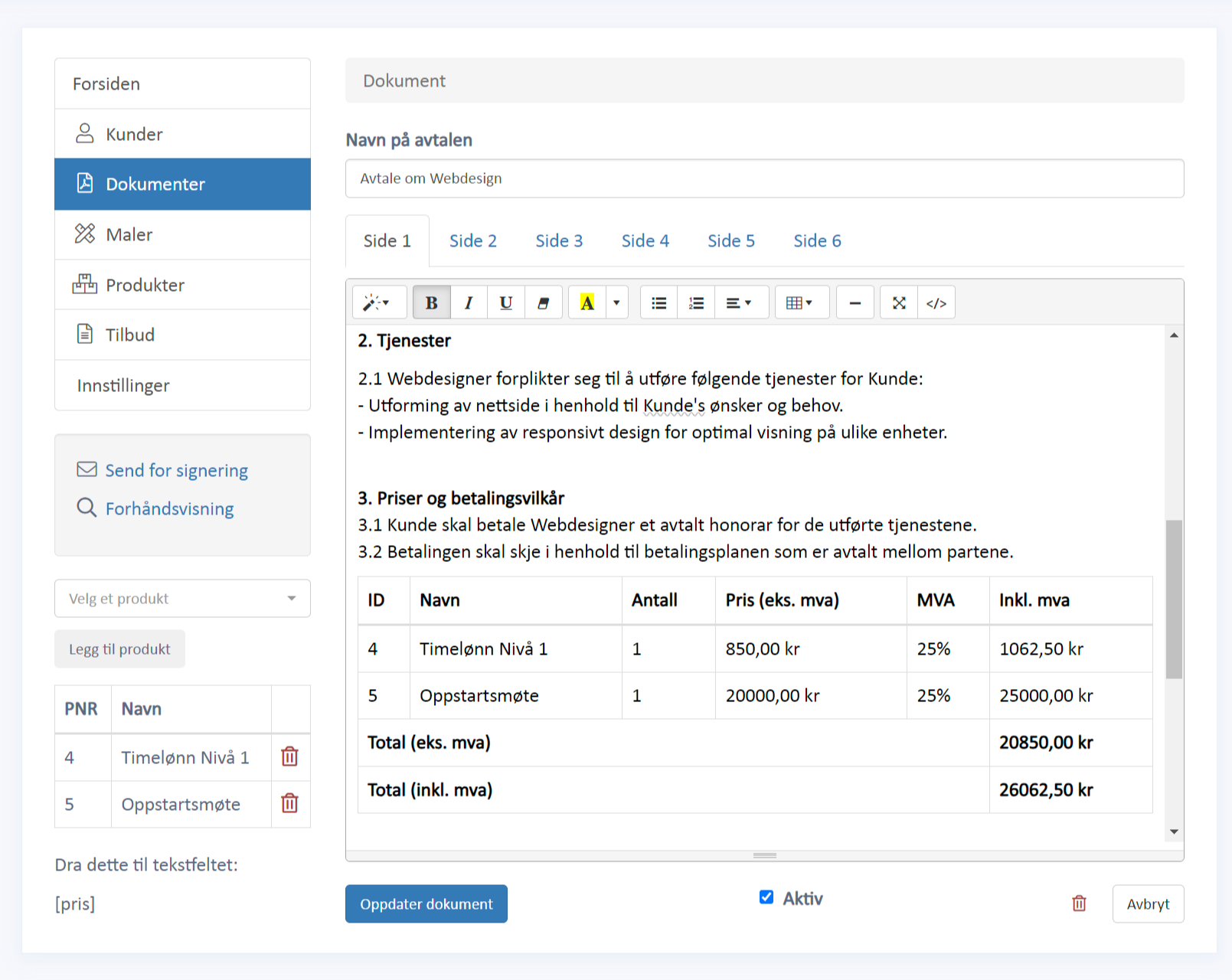Go to Forsiden
This screenshot has width=1232, height=980.
[x=183, y=83]
